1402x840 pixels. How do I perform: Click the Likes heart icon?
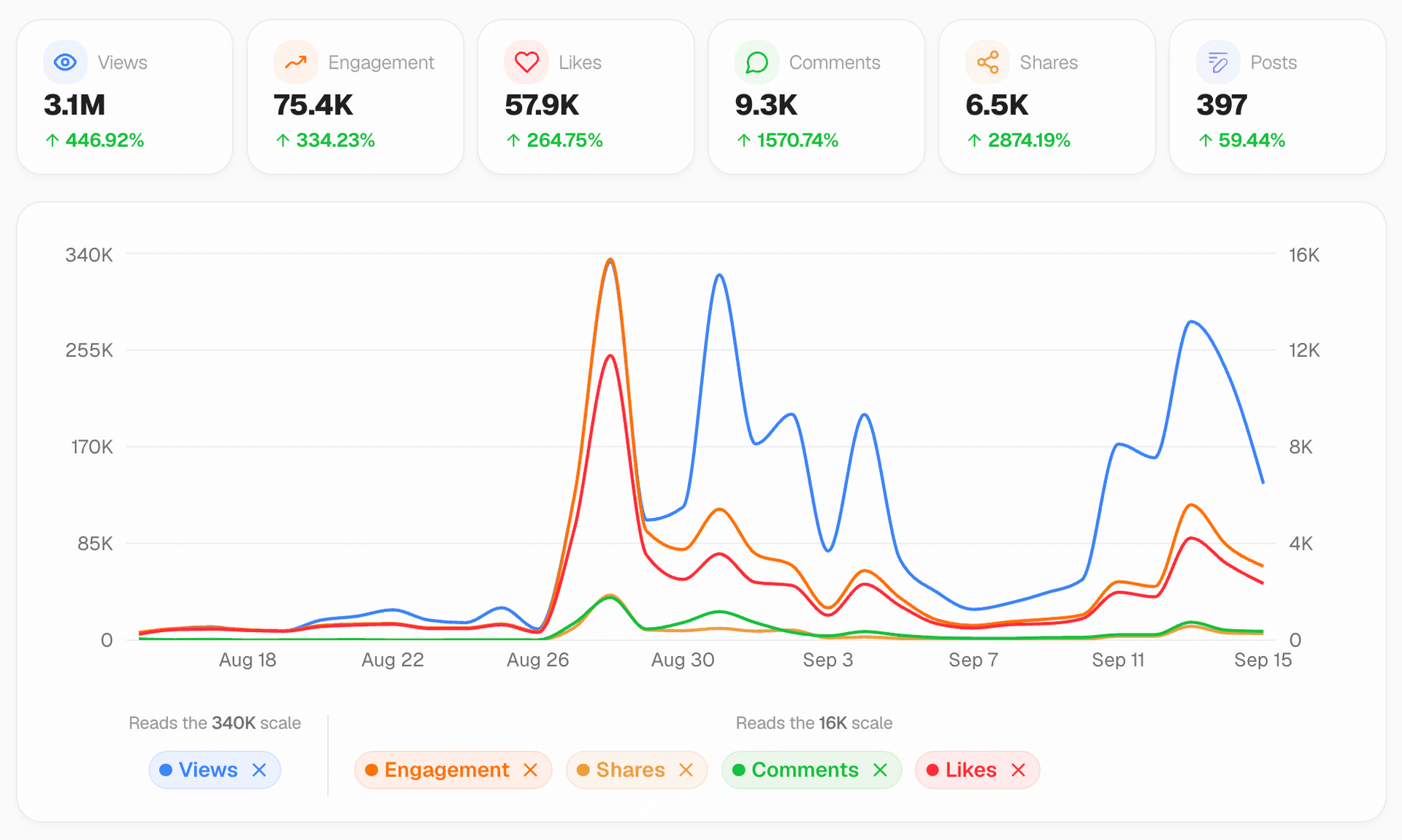(x=526, y=63)
